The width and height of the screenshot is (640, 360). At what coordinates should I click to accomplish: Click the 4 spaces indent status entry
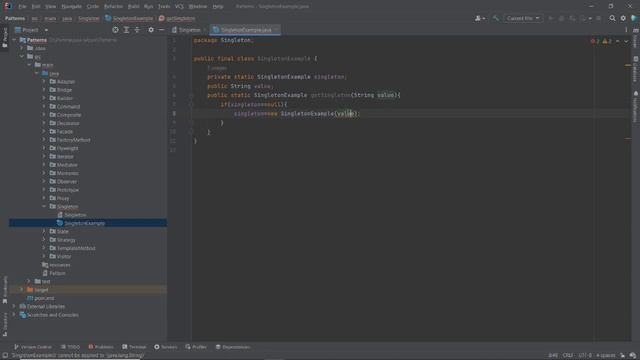(606, 356)
